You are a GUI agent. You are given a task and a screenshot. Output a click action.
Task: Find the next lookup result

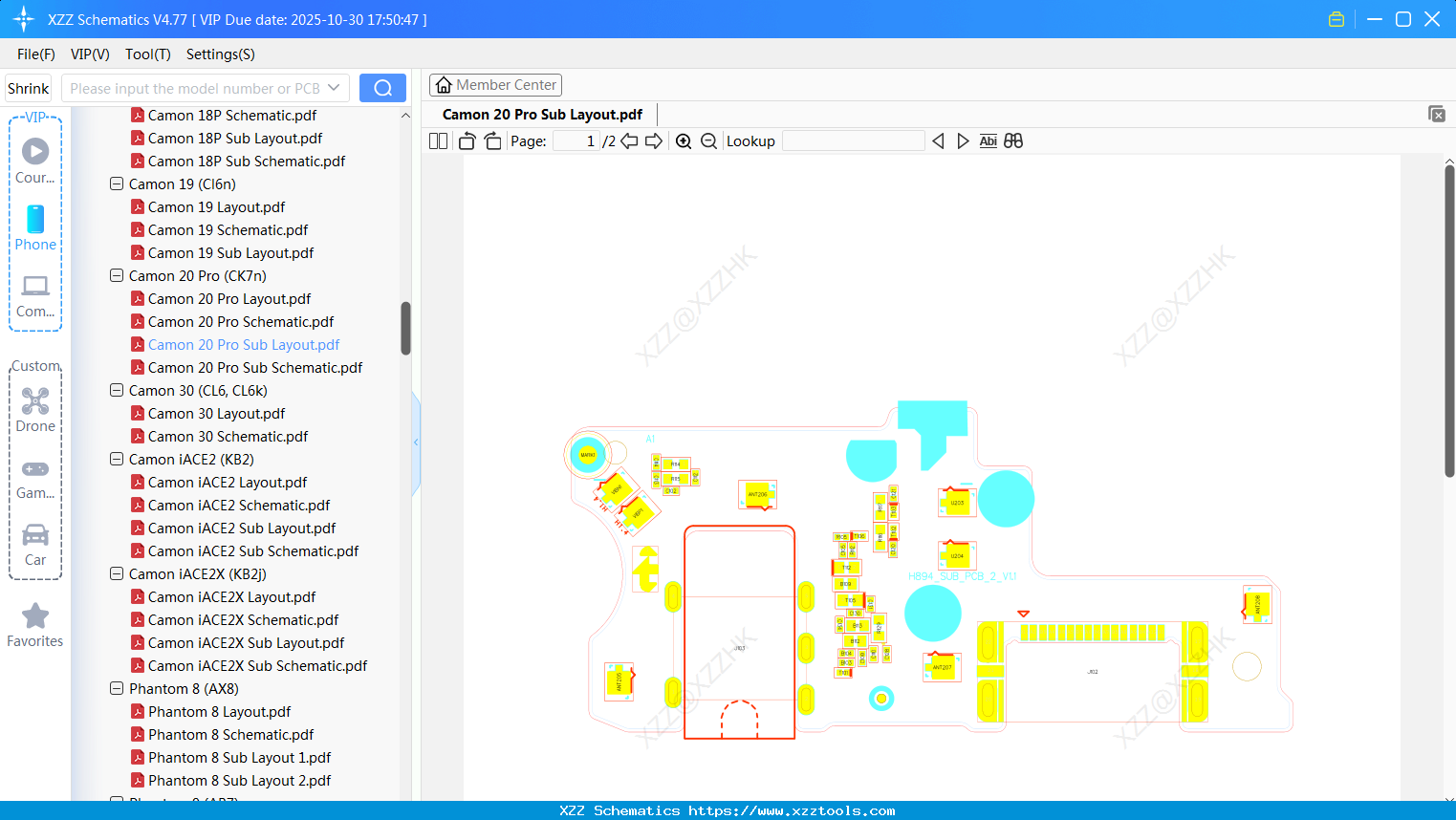pyautogui.click(x=963, y=141)
